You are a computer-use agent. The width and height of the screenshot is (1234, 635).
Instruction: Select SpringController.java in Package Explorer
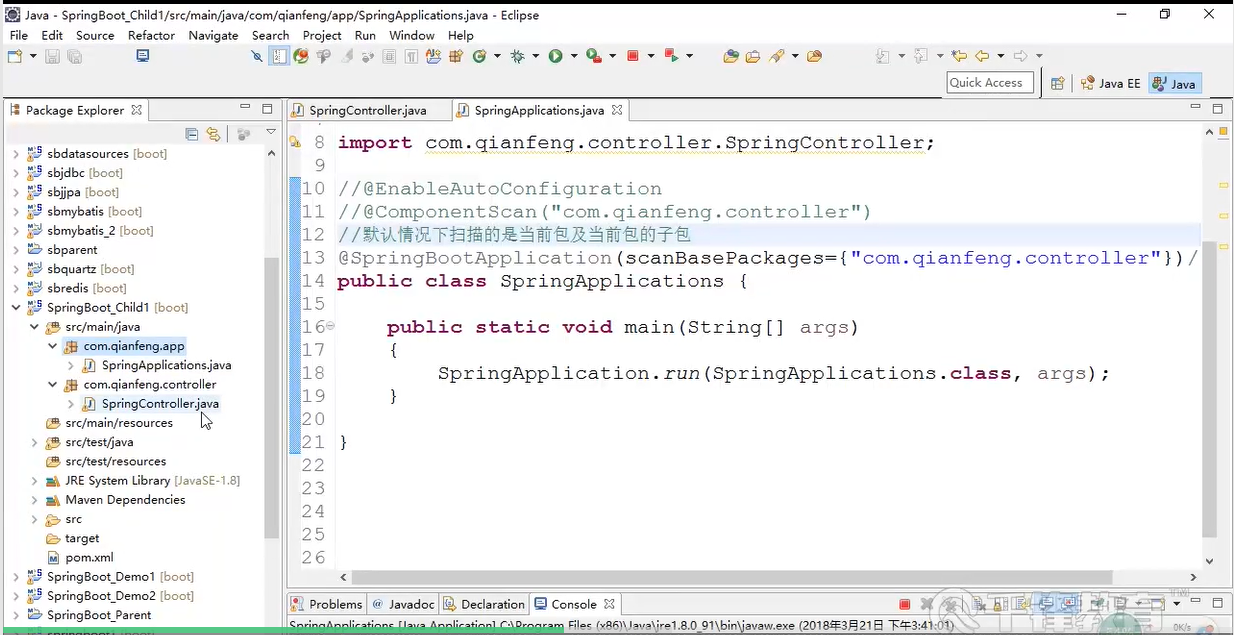[160, 404]
